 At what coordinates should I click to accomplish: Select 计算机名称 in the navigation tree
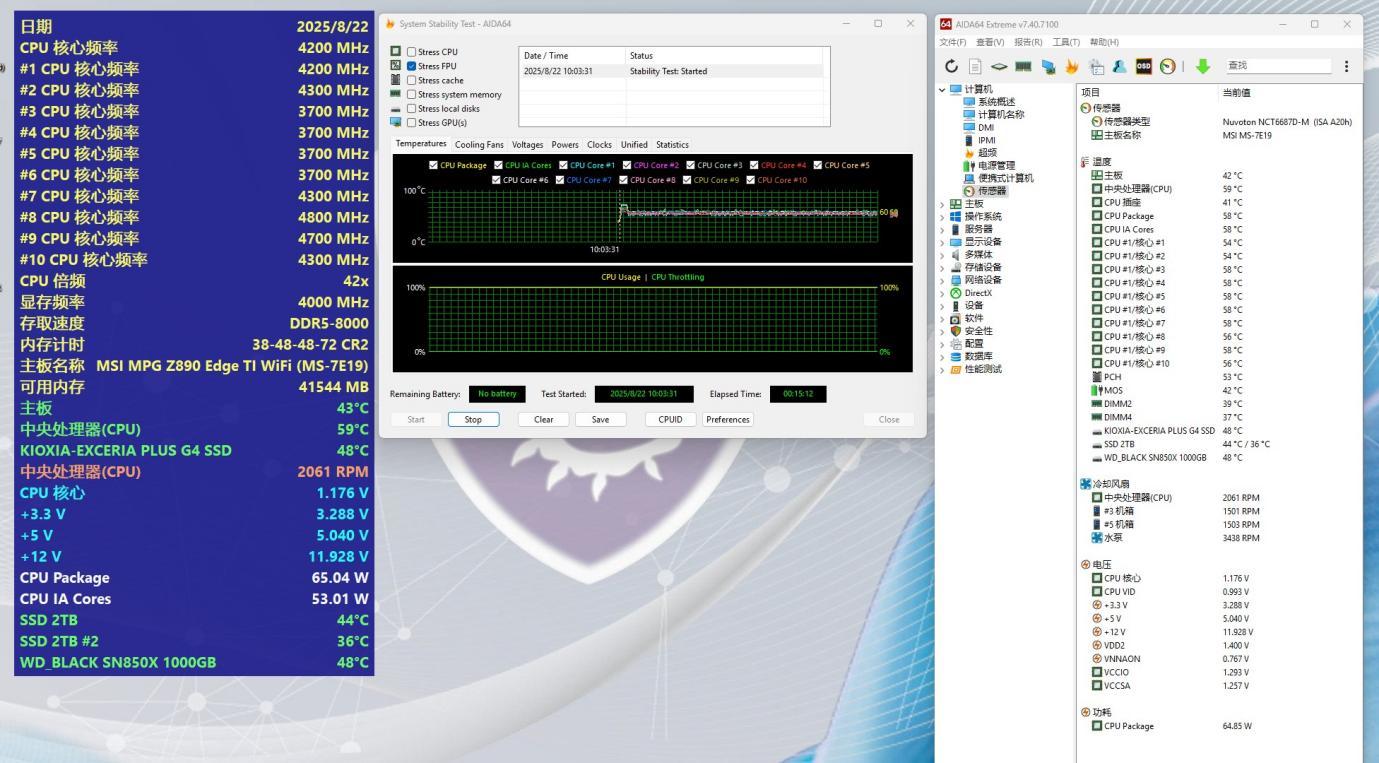pos(994,114)
